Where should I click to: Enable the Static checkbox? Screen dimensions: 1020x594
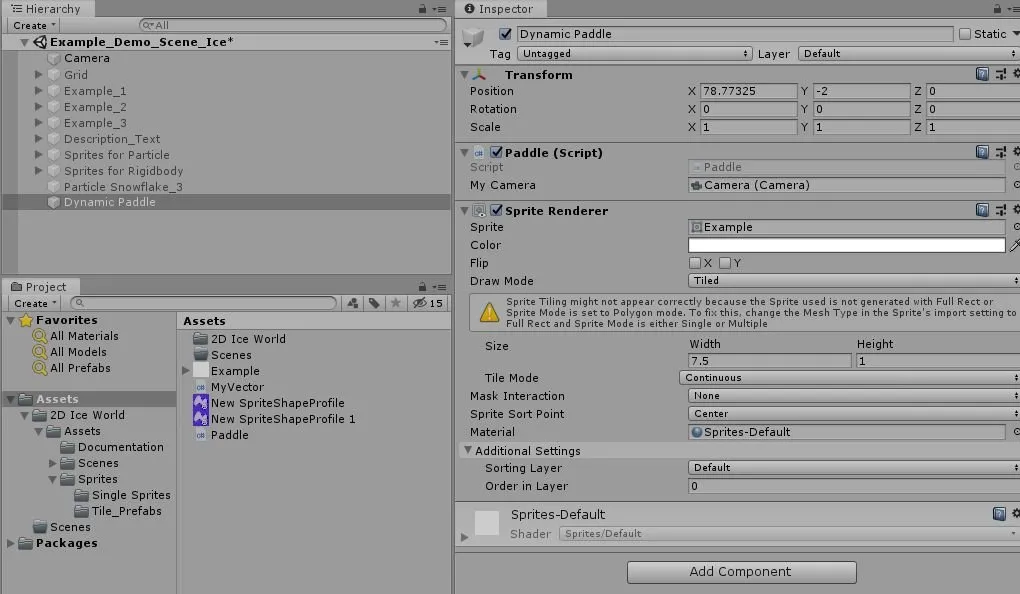[x=965, y=34]
